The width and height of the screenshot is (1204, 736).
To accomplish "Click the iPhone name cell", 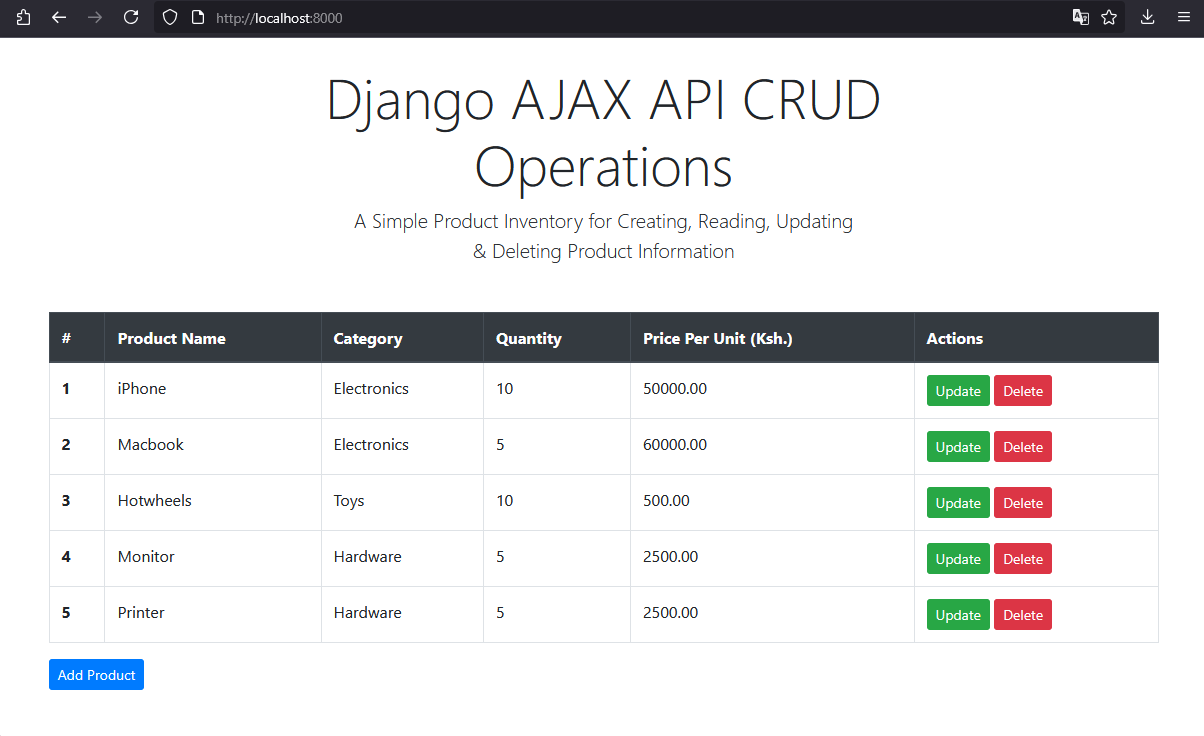I will (x=213, y=391).
